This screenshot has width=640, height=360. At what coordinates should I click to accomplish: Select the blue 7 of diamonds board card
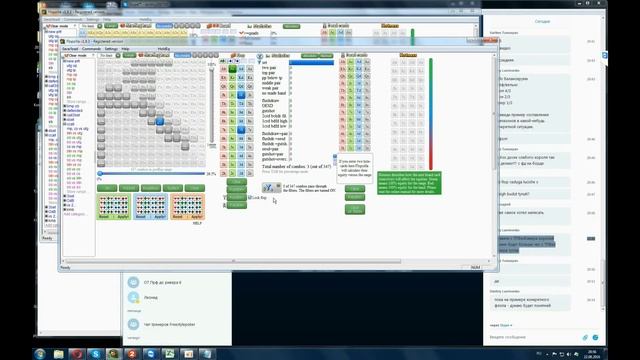tap(241, 129)
